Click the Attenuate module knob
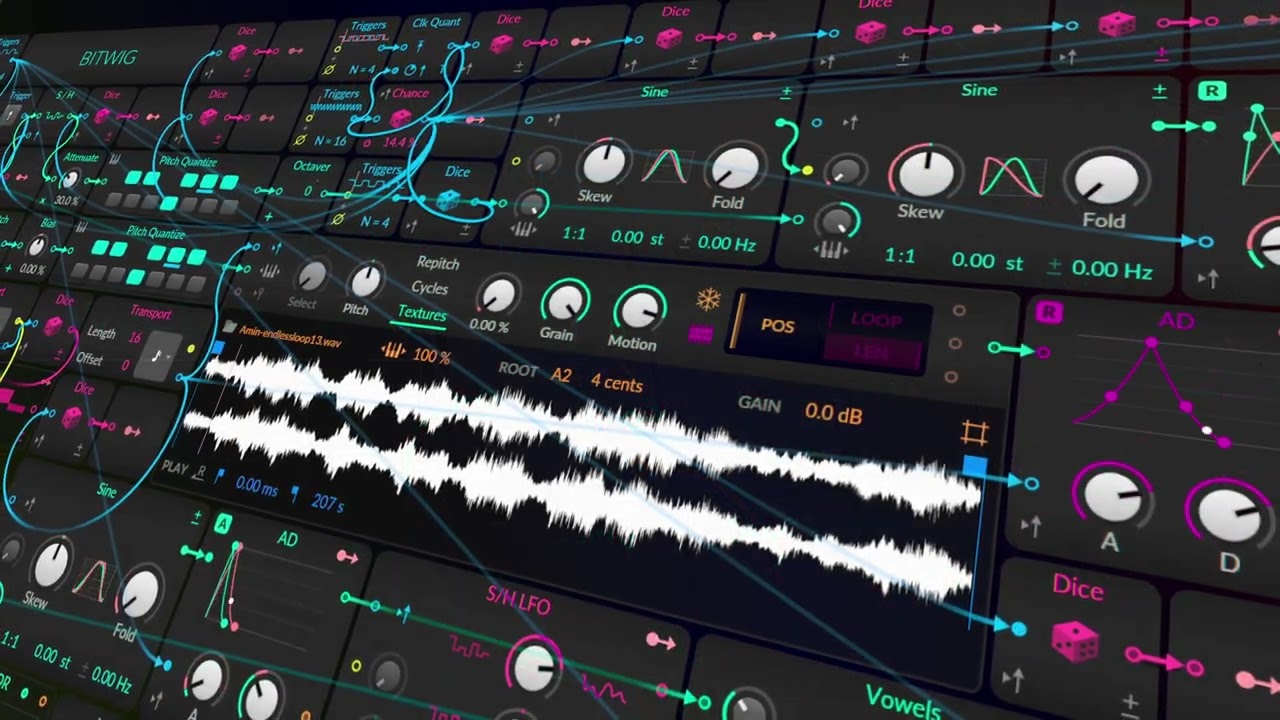The height and width of the screenshot is (720, 1280). click(69, 180)
